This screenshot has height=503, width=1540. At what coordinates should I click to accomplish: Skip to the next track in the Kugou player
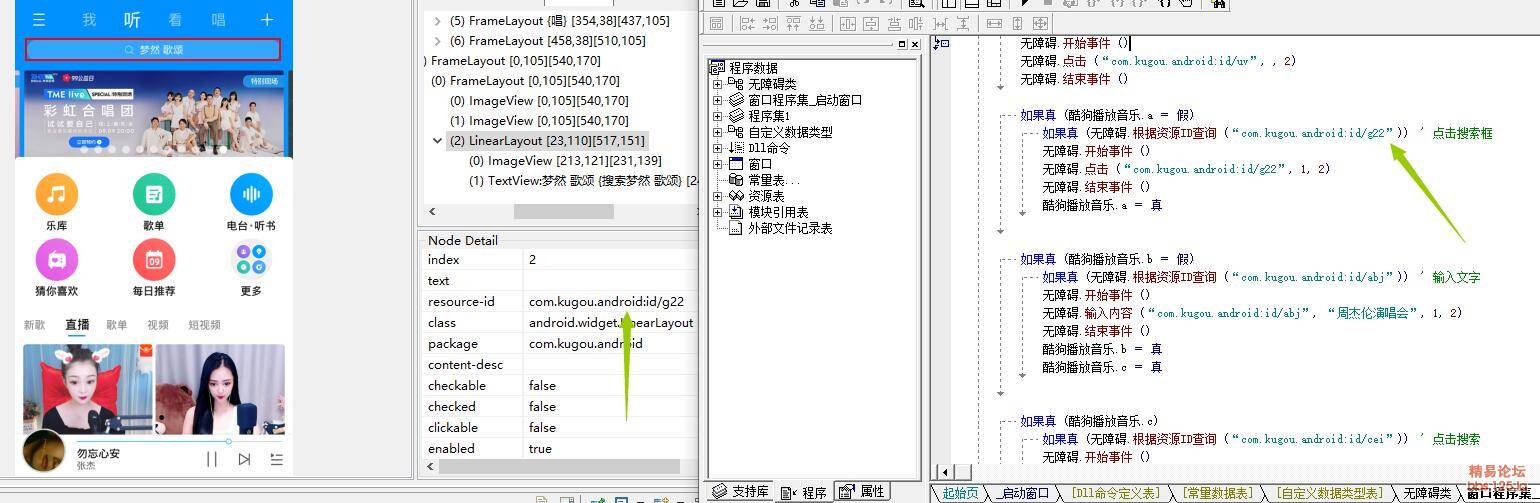244,459
